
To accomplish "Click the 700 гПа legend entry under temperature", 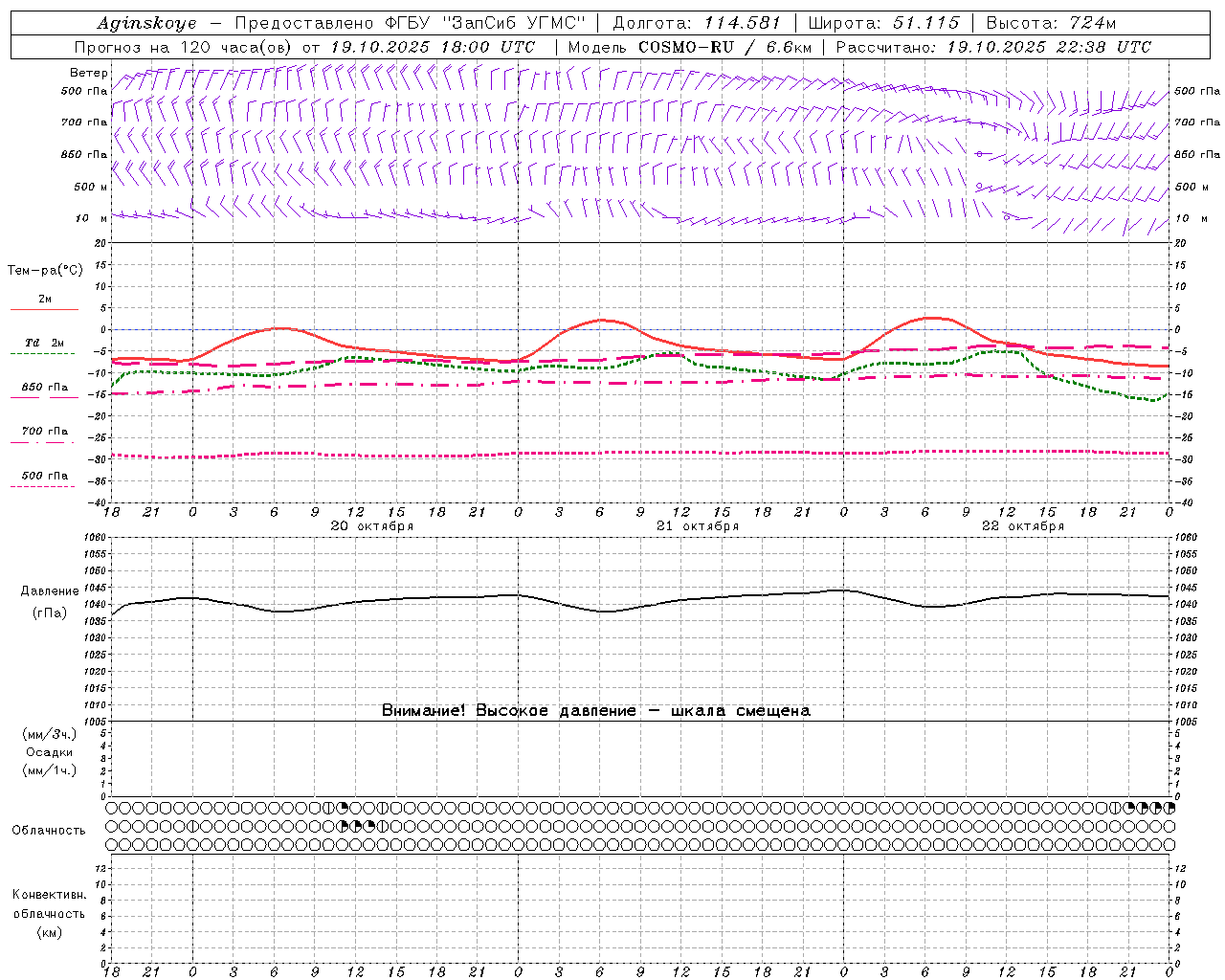I will tap(45, 432).
